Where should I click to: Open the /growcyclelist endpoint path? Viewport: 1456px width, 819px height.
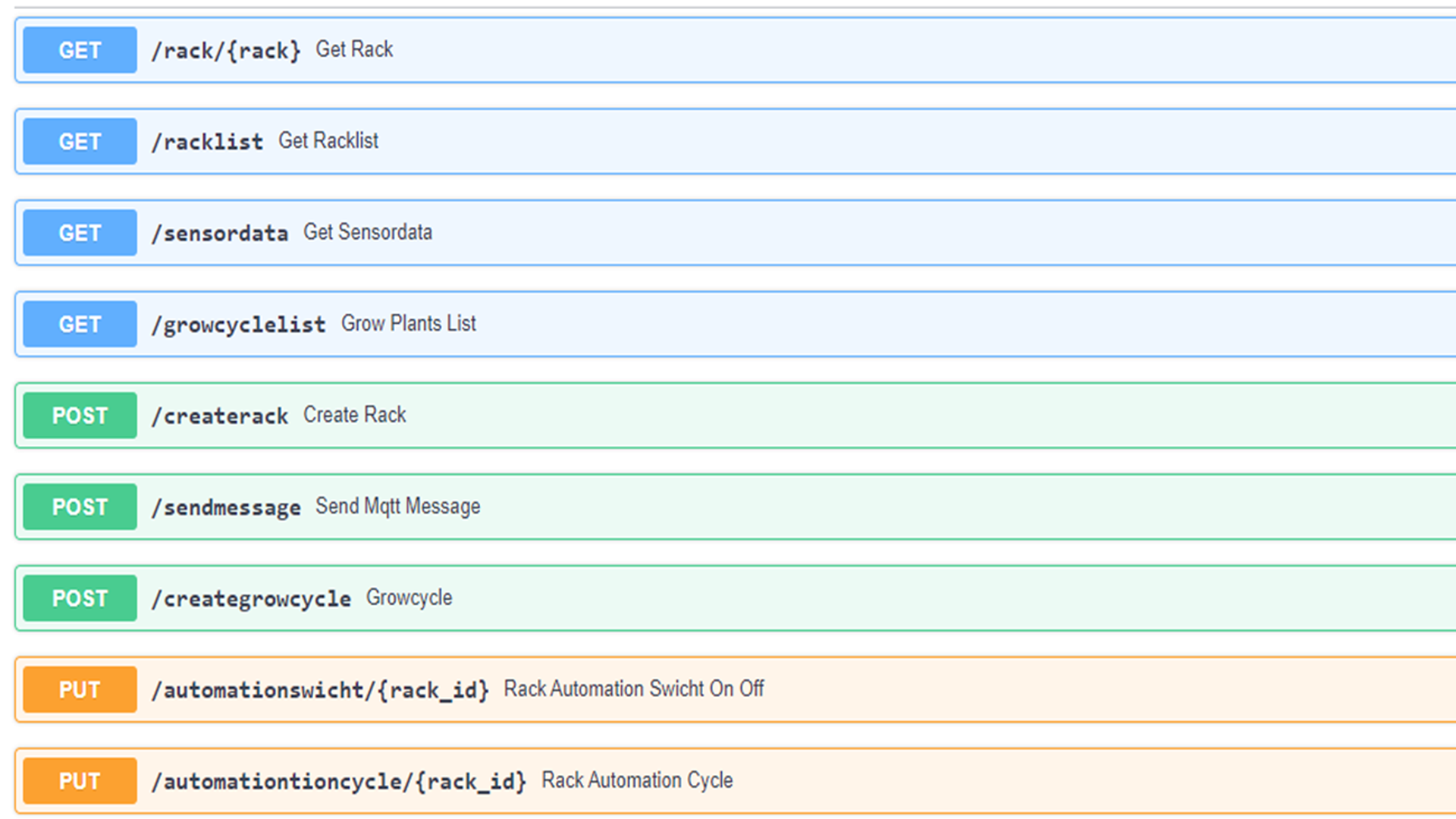coord(238,325)
